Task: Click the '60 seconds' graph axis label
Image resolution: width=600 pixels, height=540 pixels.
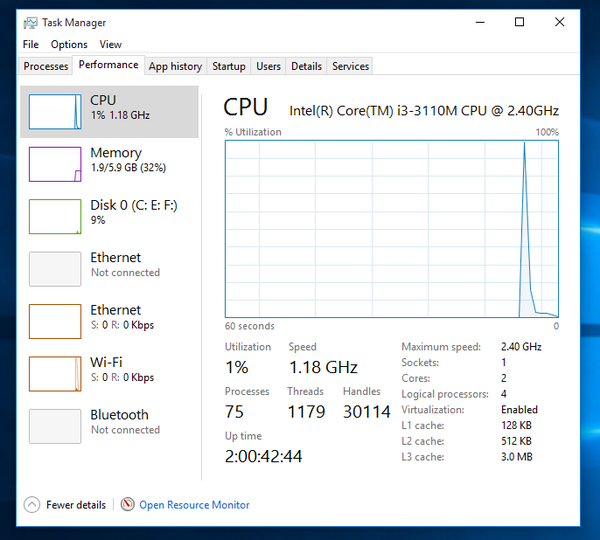Action: (x=249, y=326)
